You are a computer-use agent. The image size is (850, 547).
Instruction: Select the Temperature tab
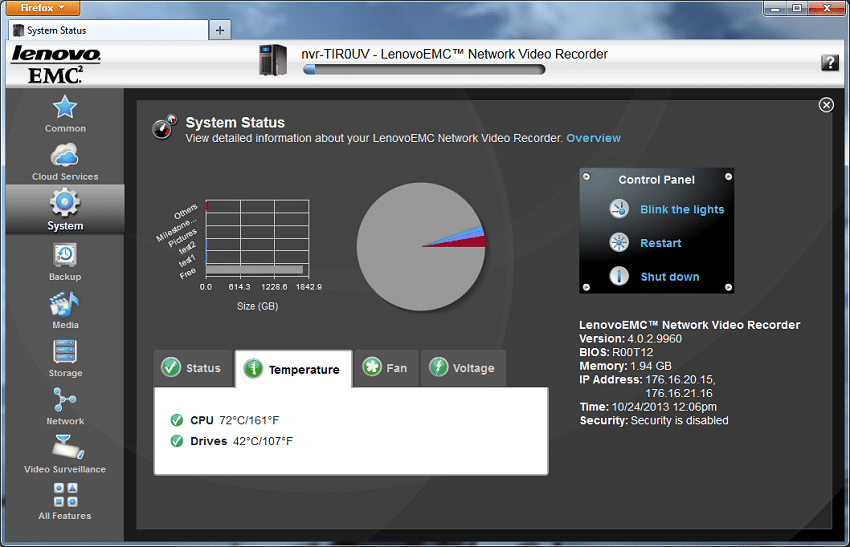[293, 369]
